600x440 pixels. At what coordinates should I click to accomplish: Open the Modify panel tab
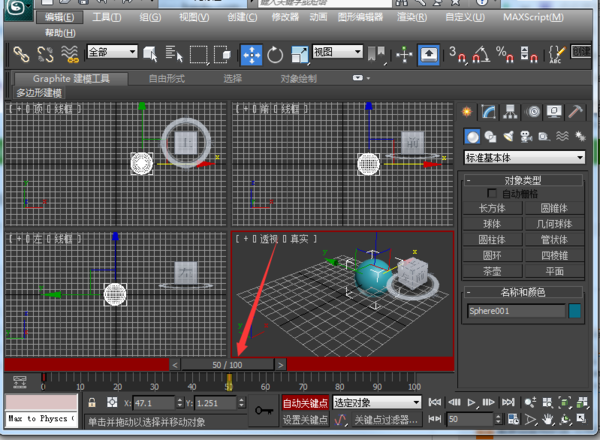[490, 112]
